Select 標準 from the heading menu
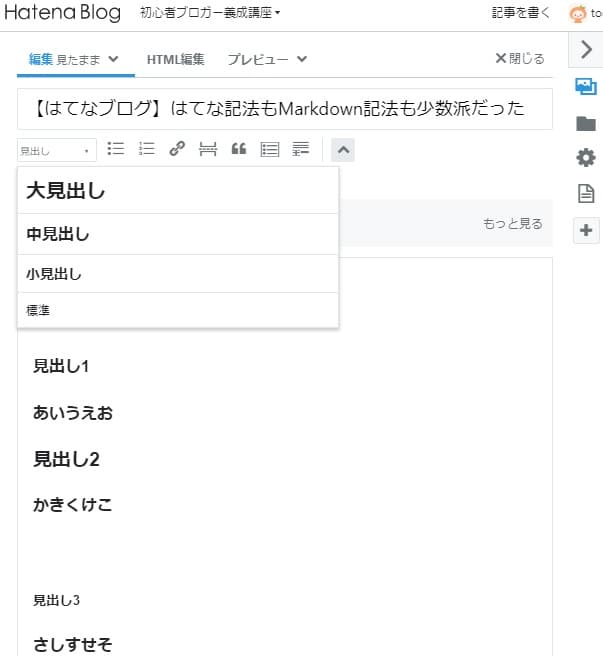This screenshot has height=656, width=603. click(178, 310)
